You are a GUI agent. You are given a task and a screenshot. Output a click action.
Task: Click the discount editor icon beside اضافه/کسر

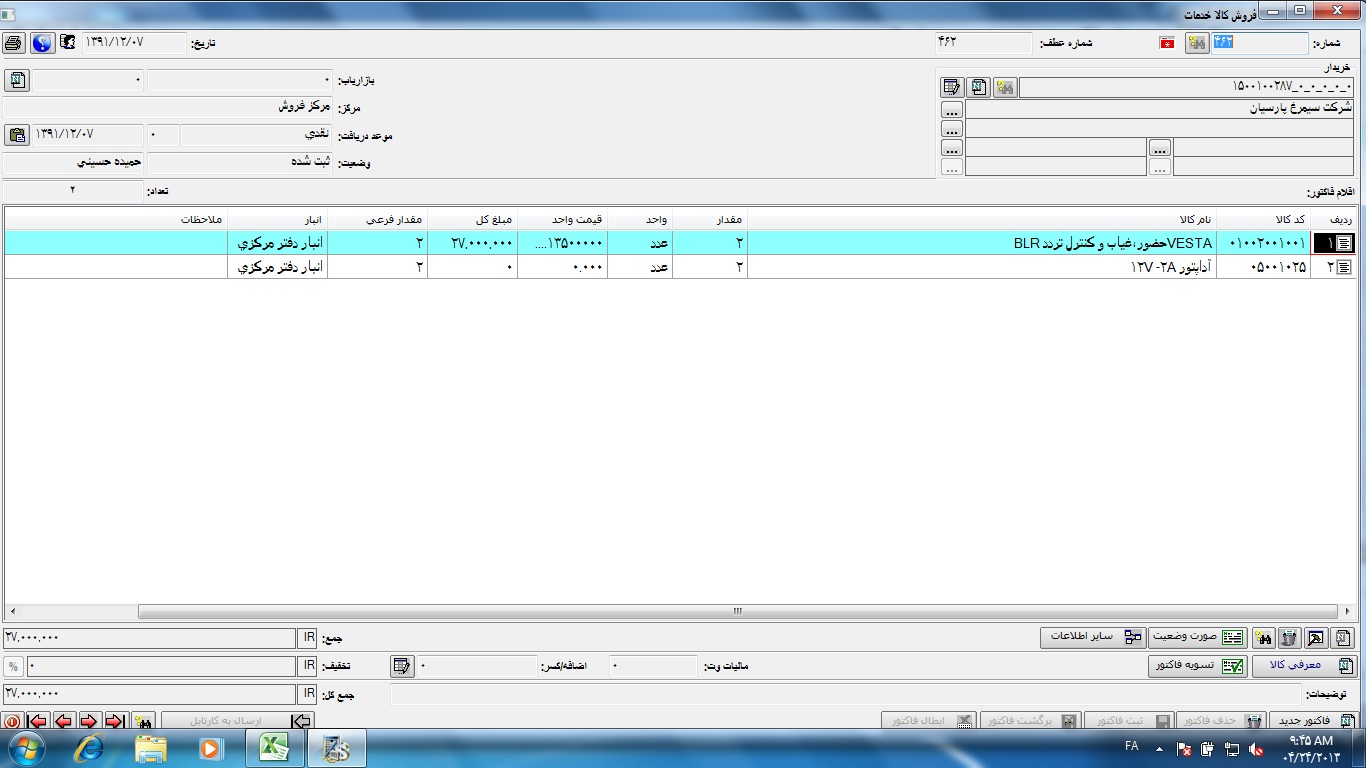pyautogui.click(x=402, y=665)
